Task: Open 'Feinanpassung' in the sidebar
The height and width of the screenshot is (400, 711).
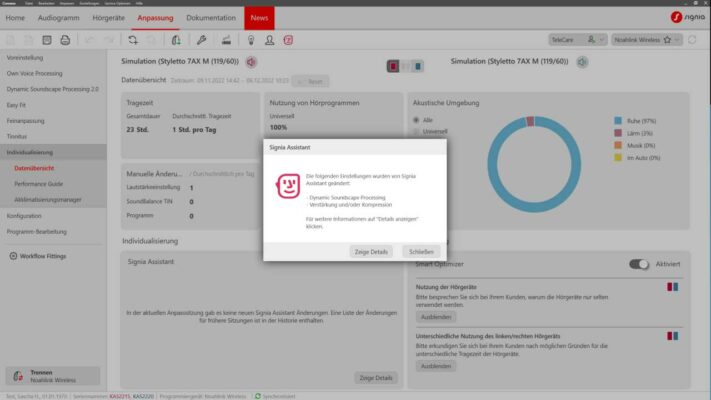Action: click(25, 121)
